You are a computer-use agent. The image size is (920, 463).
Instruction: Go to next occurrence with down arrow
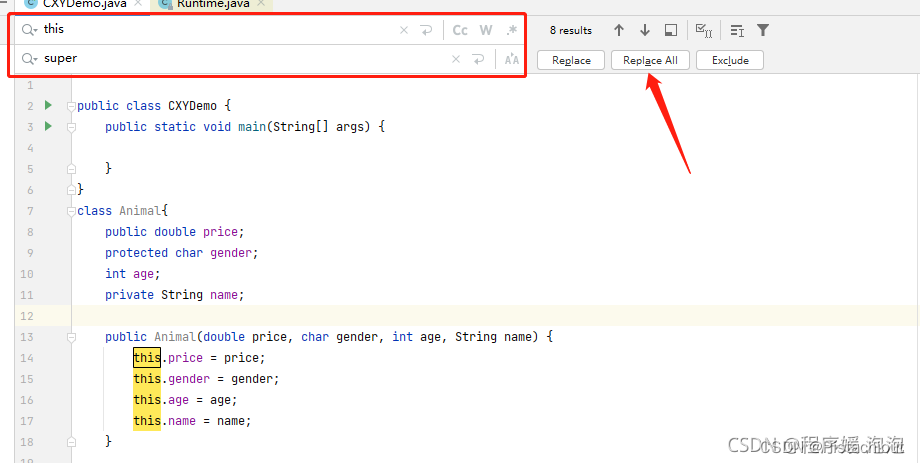(645, 31)
